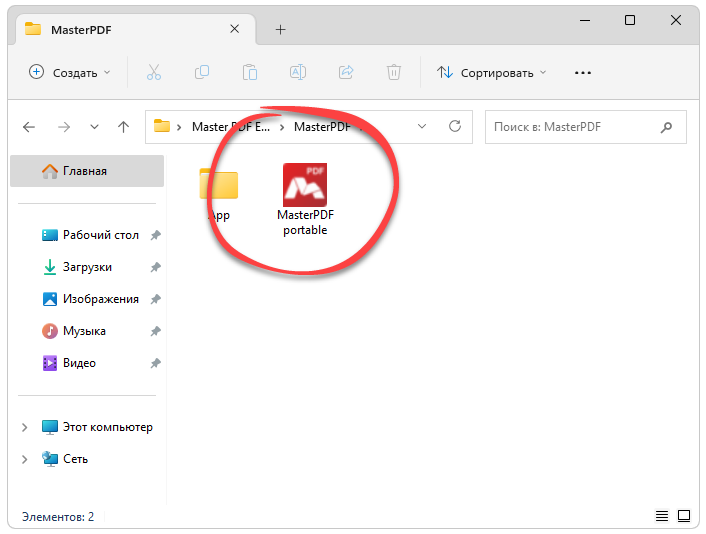Expand address bar history dropdown
Image resolution: width=706 pixels, height=534 pixels.
click(x=422, y=127)
